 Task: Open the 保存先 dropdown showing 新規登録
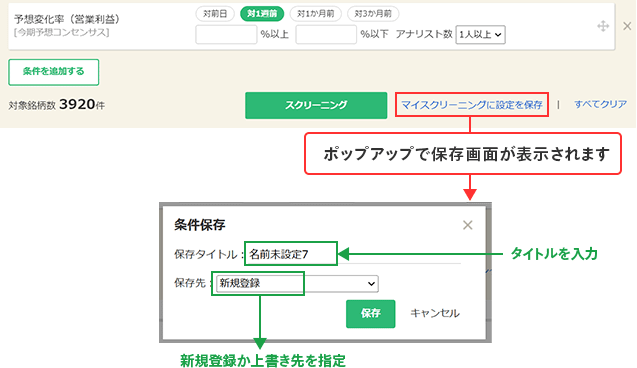[x=297, y=284]
